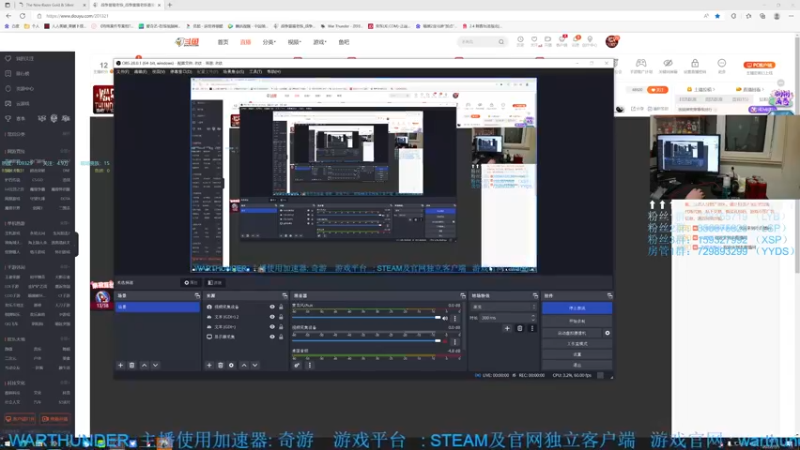Move source up in Sources panel
This screenshot has height=450, width=800.
[243, 365]
